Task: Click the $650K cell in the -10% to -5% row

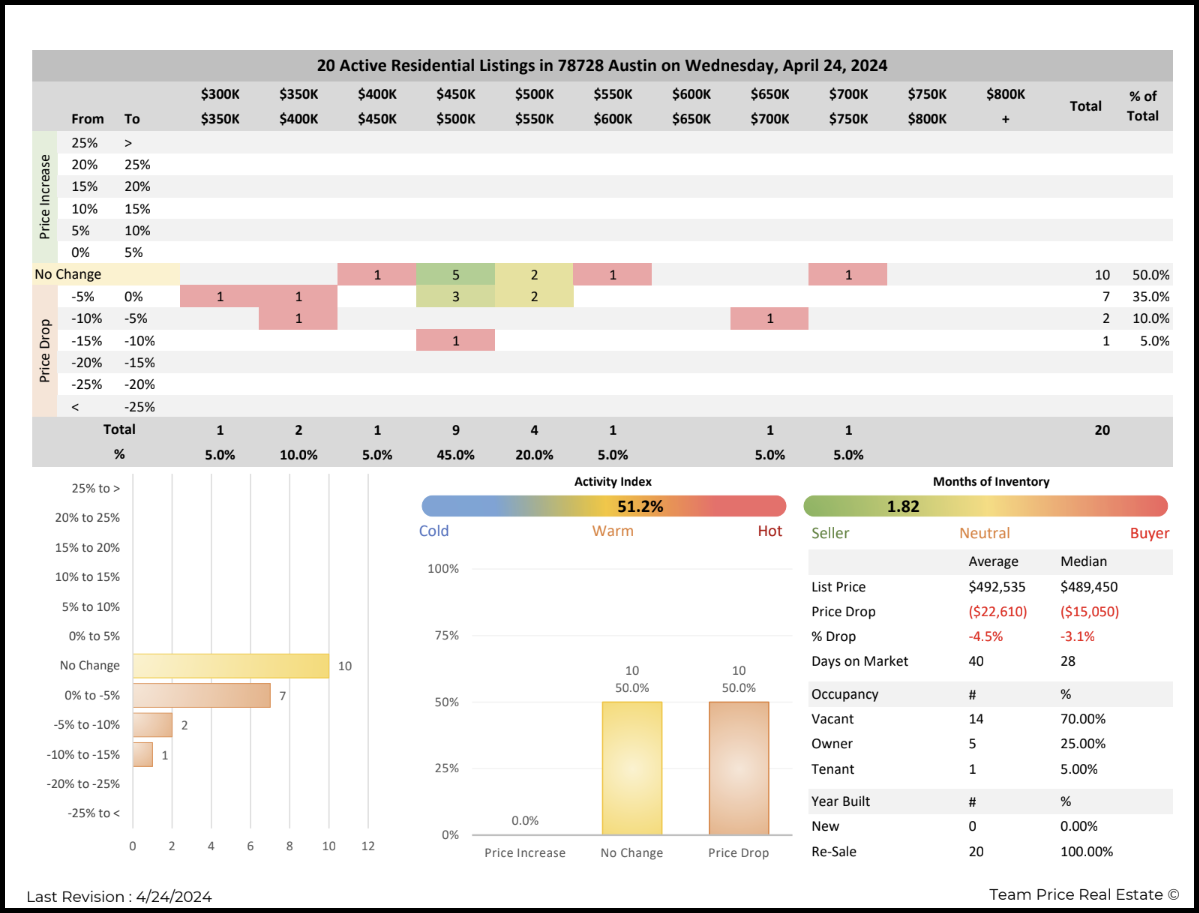Action: tap(769, 319)
